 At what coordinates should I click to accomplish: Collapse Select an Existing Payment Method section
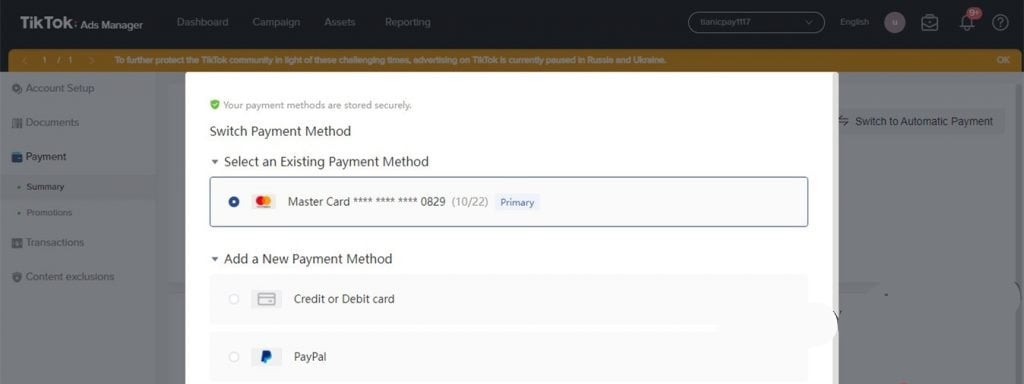pos(214,161)
